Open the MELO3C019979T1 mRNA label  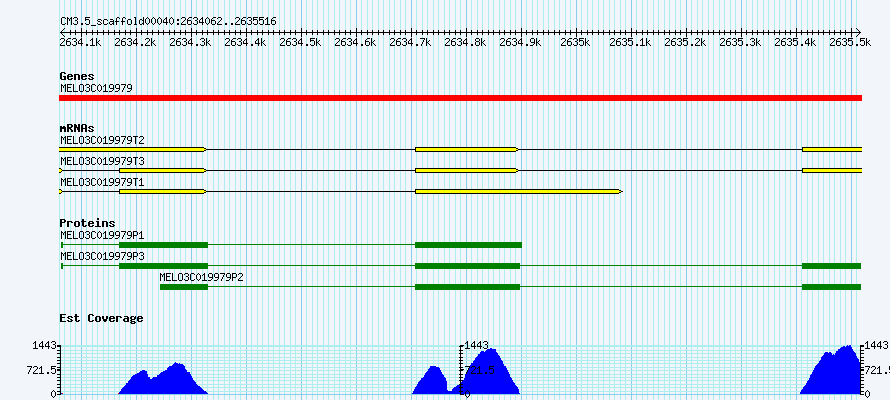(102, 182)
